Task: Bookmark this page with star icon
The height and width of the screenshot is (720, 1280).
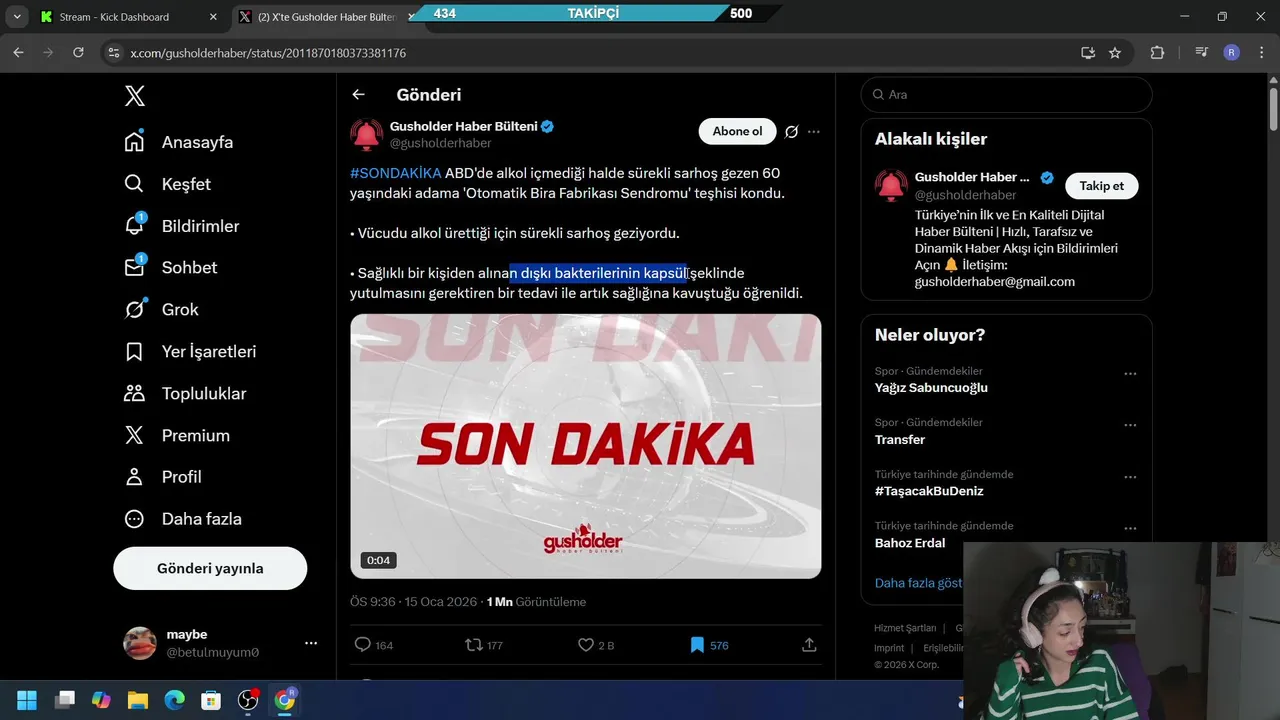Action: click(x=1115, y=53)
